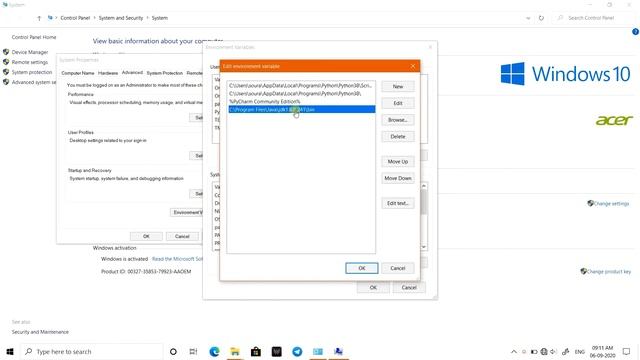Open the Windows Start menu
Screen dimensions: 640x360
pyautogui.click(x=10, y=351)
